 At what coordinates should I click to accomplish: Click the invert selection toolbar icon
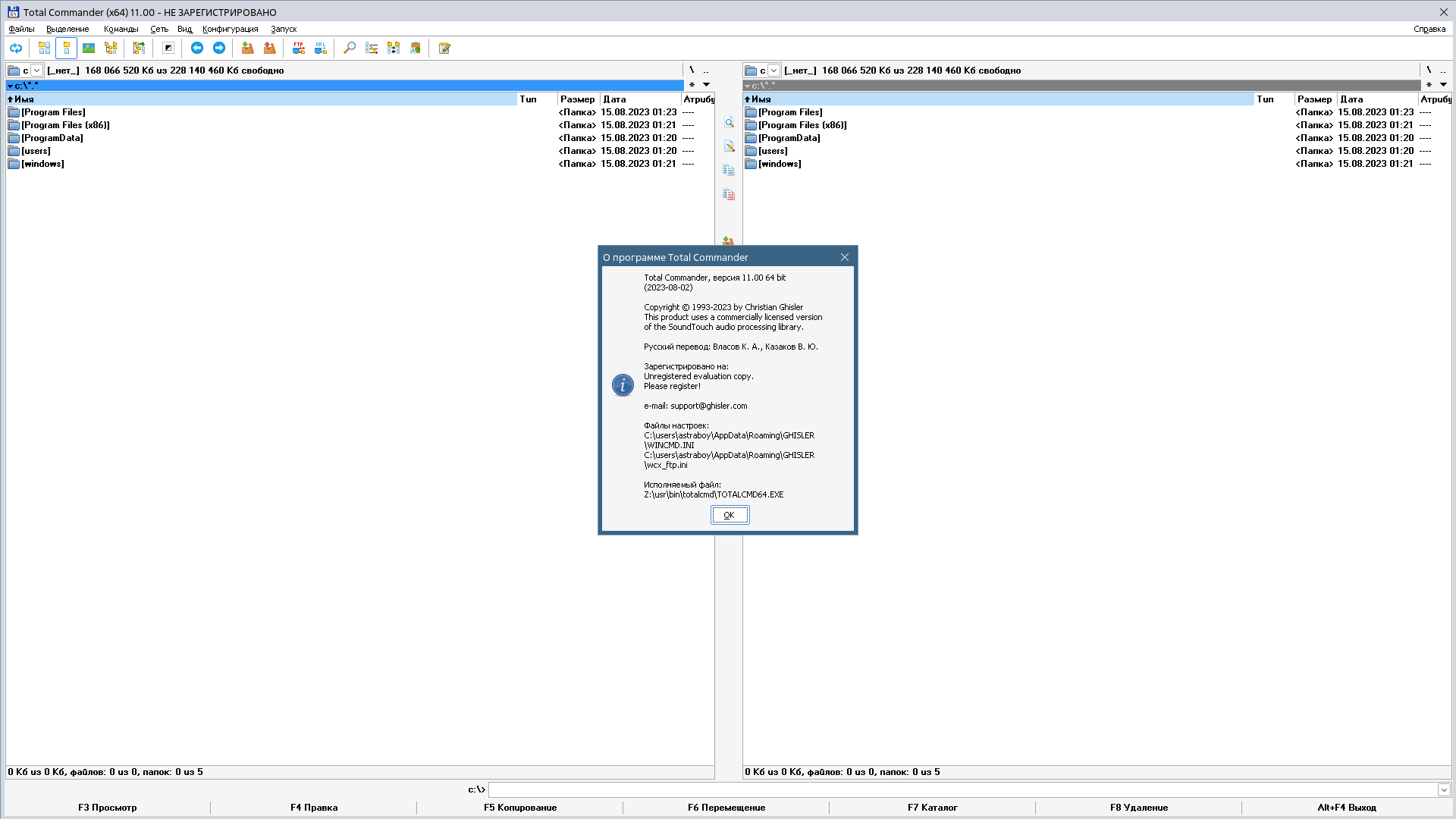click(x=168, y=48)
